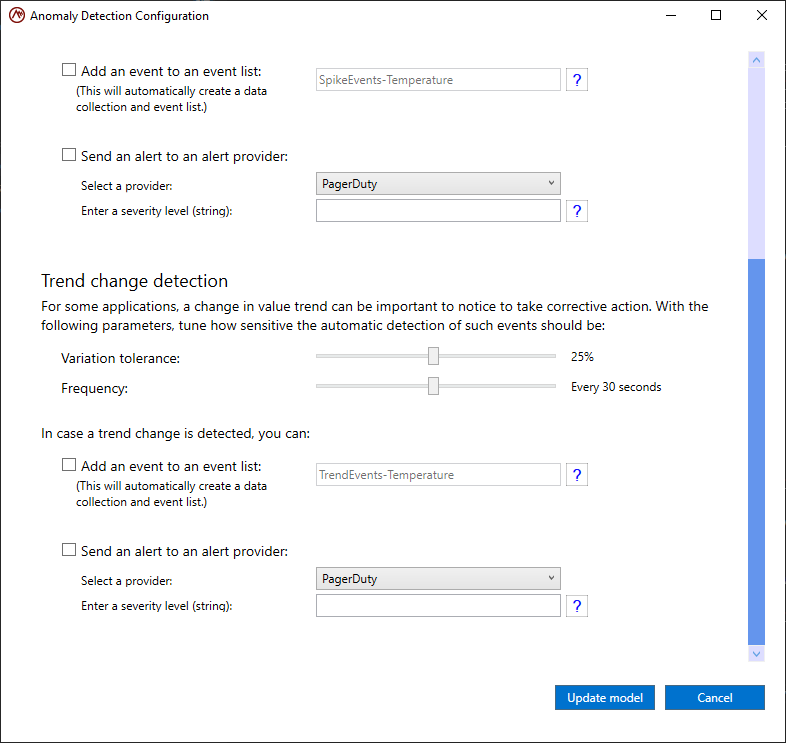Open help for spike alert severity level

576,211
